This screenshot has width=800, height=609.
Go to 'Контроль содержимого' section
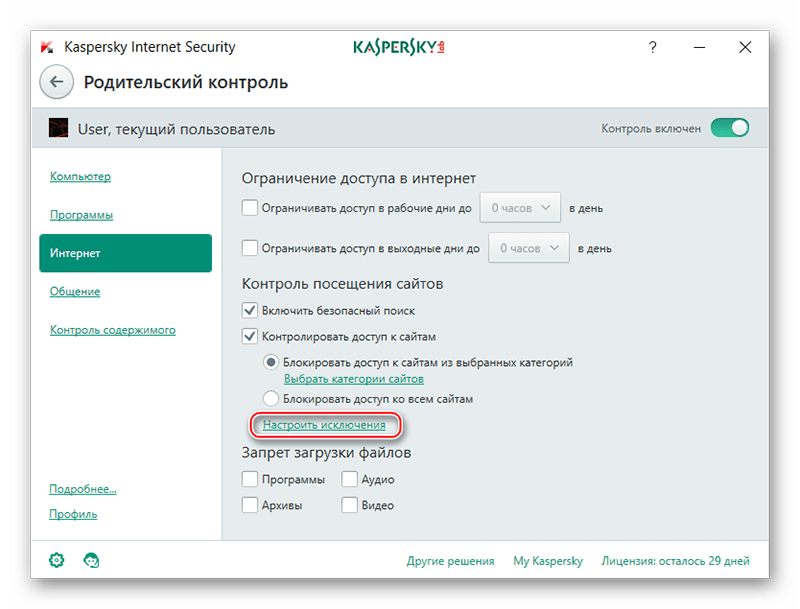tap(113, 330)
